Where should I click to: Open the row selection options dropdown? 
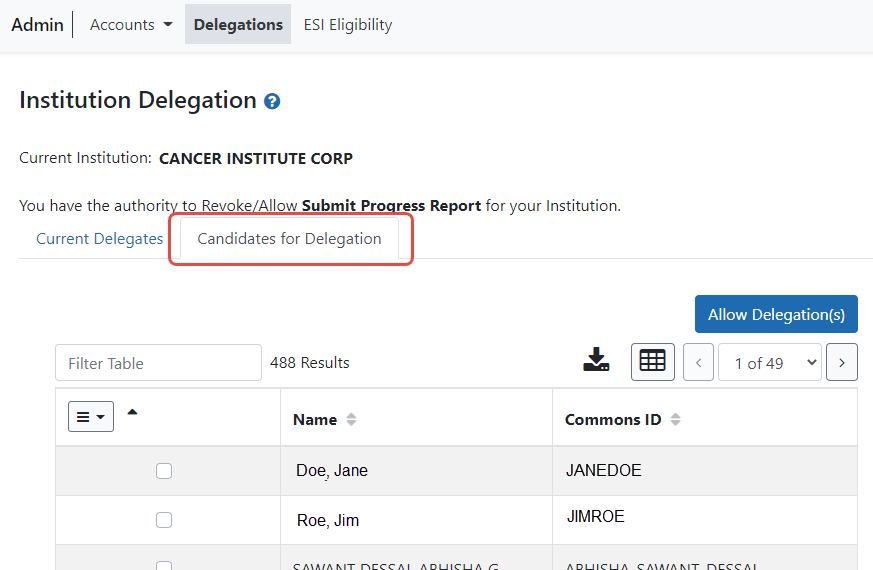pyautogui.click(x=91, y=417)
